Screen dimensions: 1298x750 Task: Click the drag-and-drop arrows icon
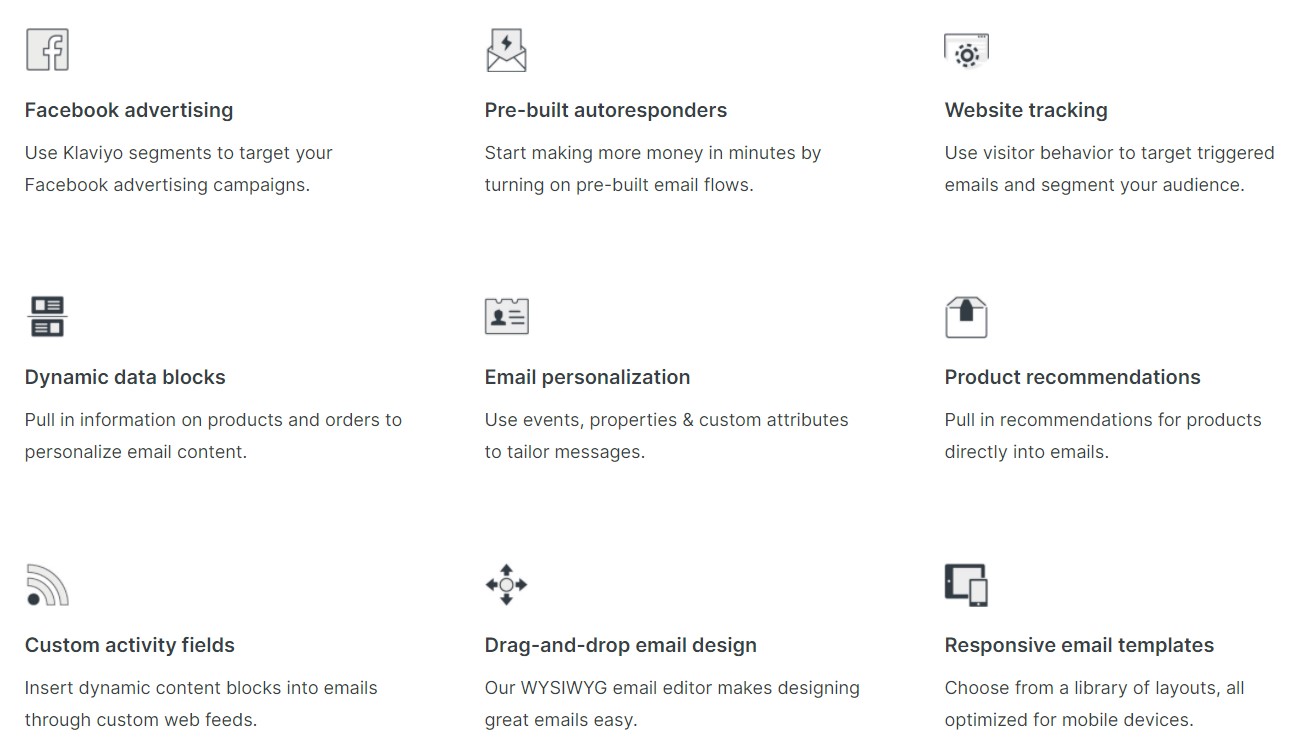[506, 584]
